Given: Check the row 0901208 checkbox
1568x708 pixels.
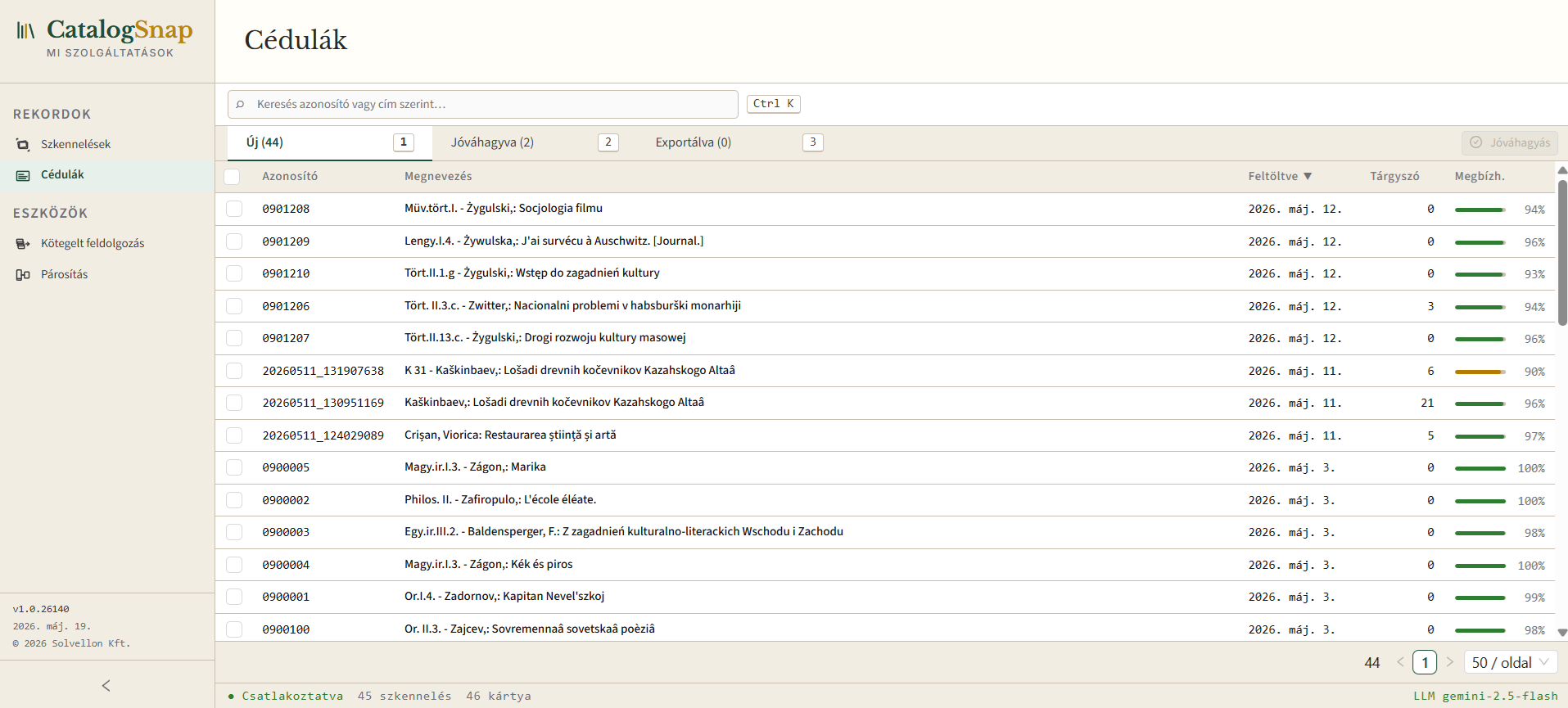Looking at the screenshot, I should [234, 209].
